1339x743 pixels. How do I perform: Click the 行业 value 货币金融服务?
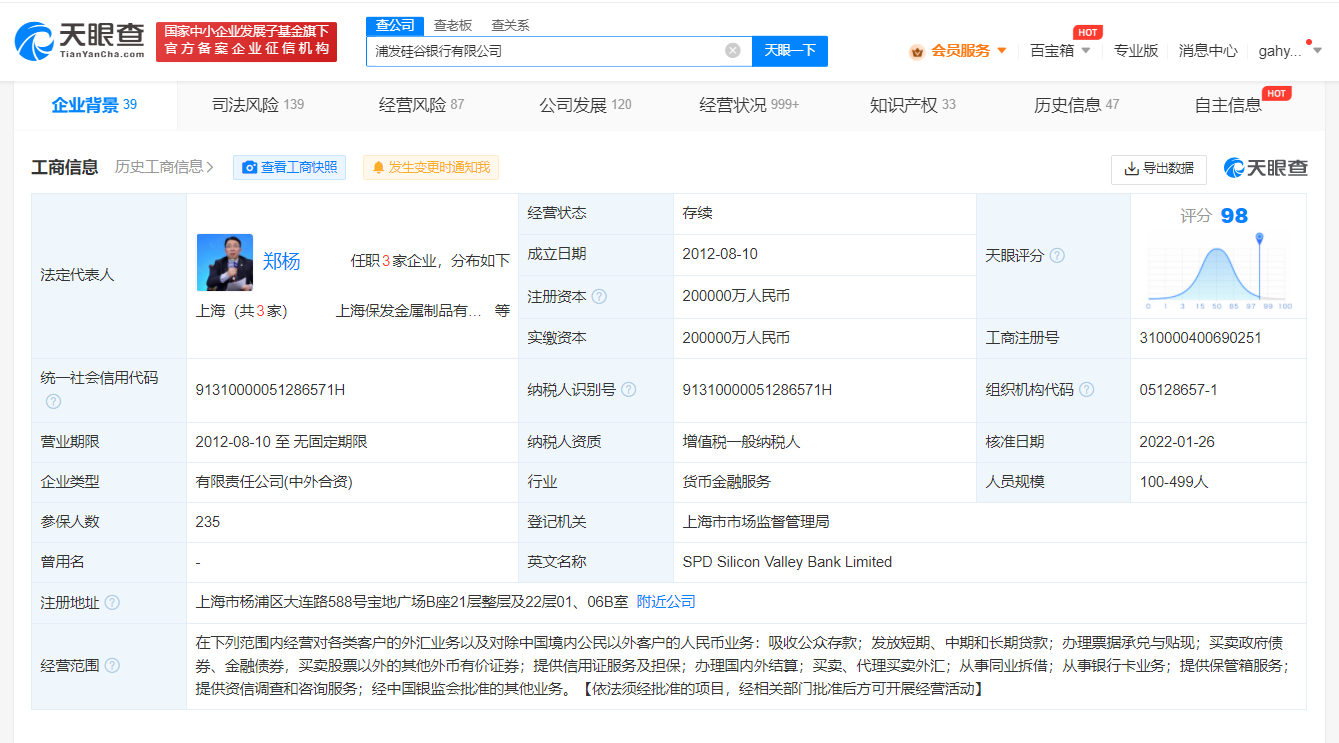(x=727, y=482)
